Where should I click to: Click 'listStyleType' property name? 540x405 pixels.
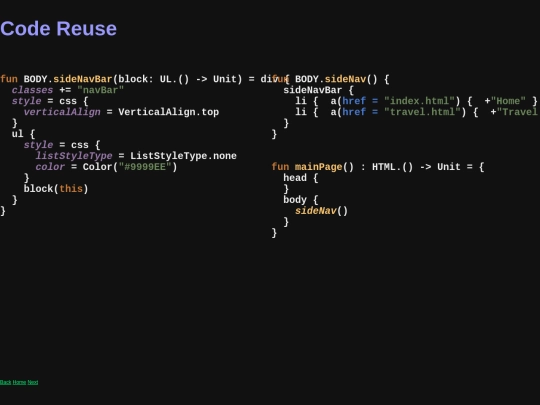[x=74, y=156]
